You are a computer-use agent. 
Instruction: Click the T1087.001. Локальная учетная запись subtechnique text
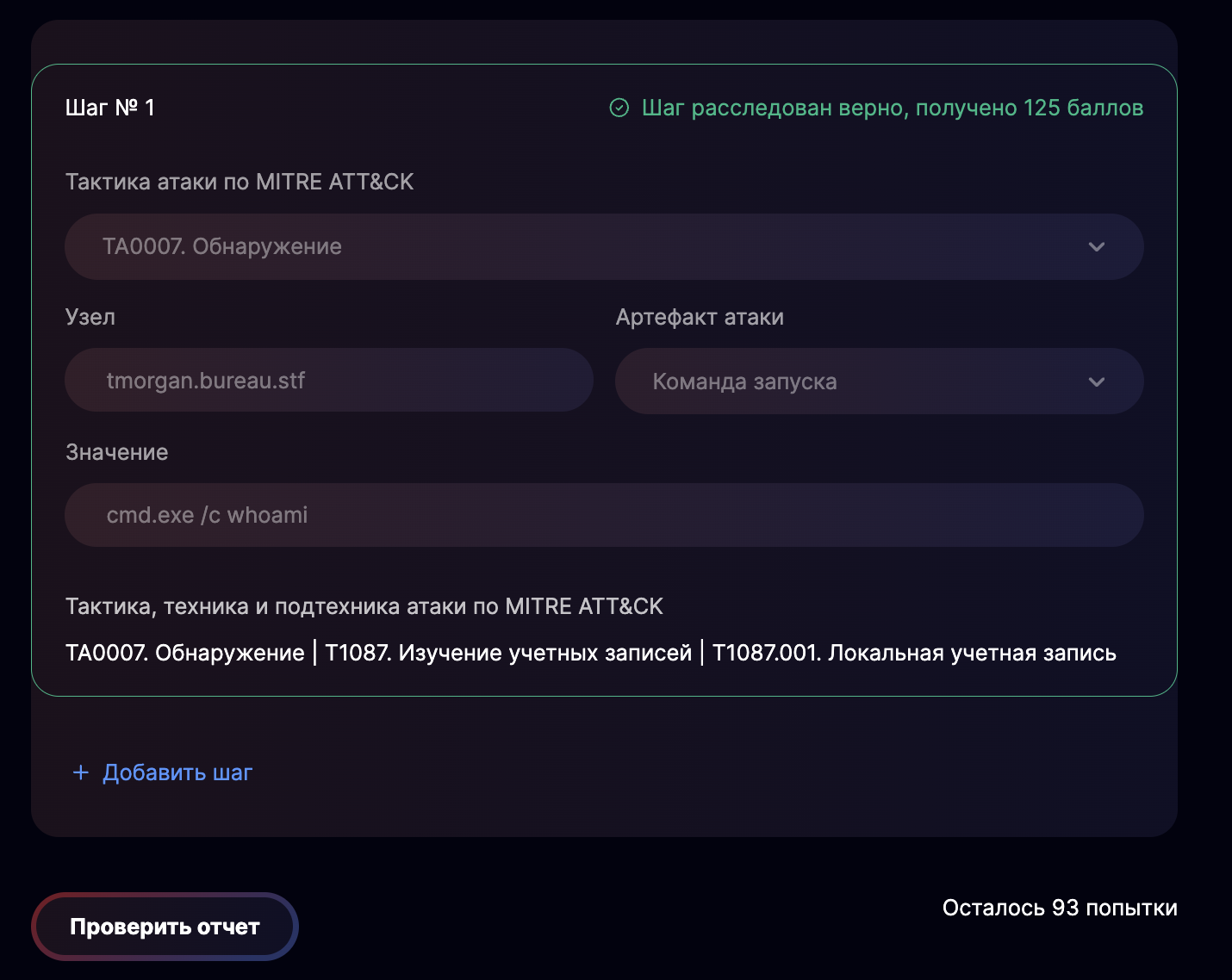914,653
